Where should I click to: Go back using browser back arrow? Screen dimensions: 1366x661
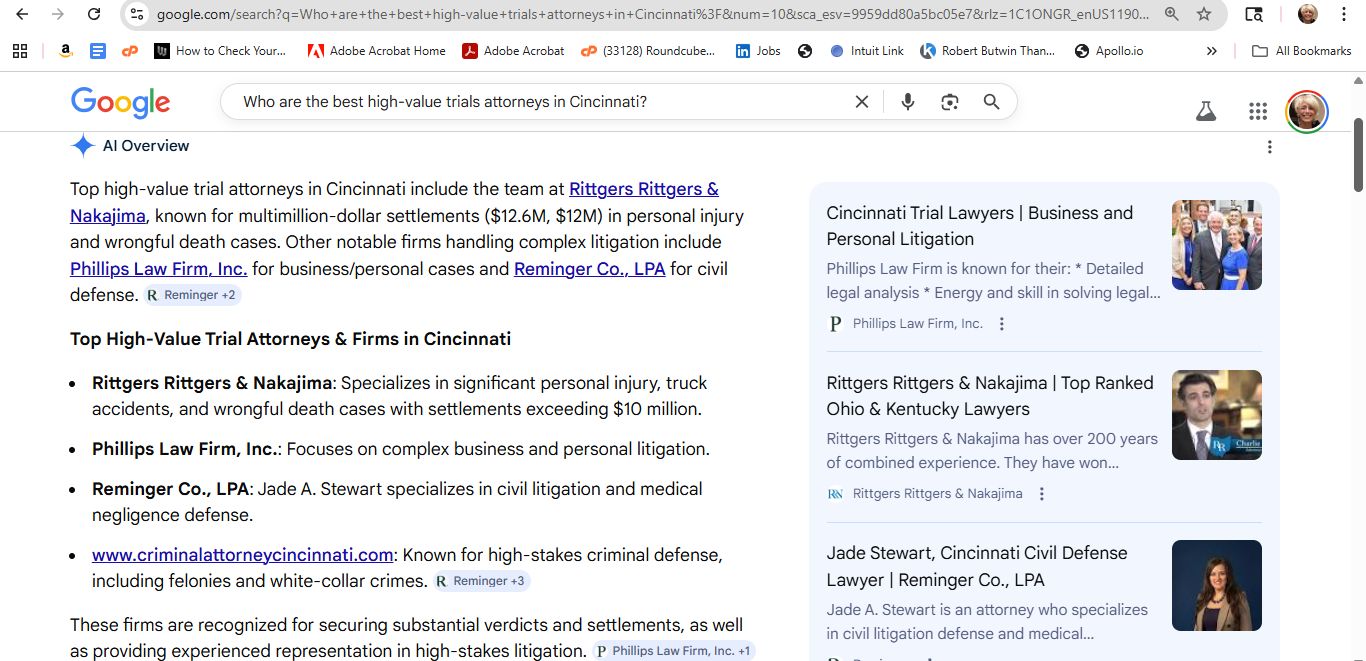click(22, 14)
